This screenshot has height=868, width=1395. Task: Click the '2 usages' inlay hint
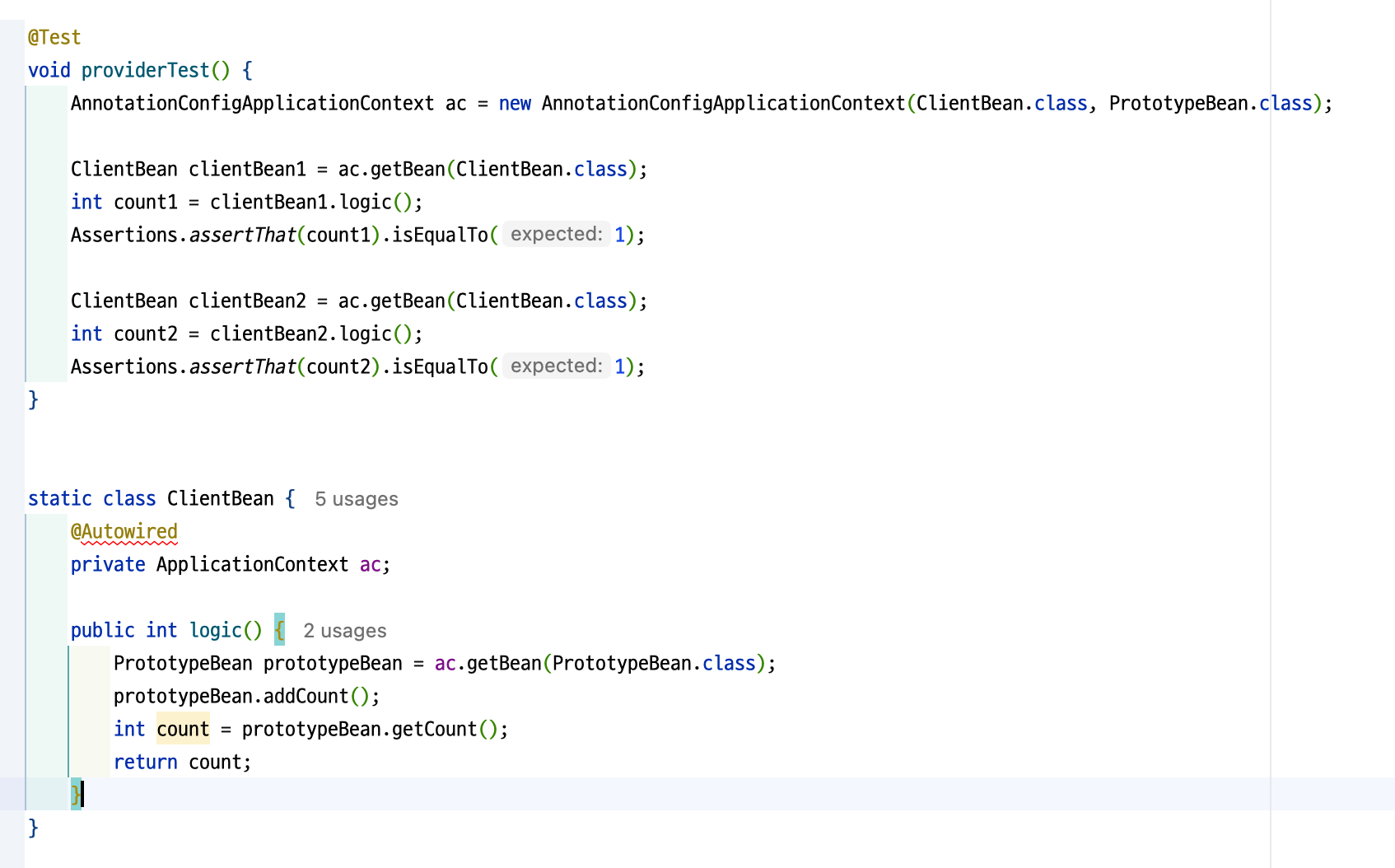click(x=345, y=631)
